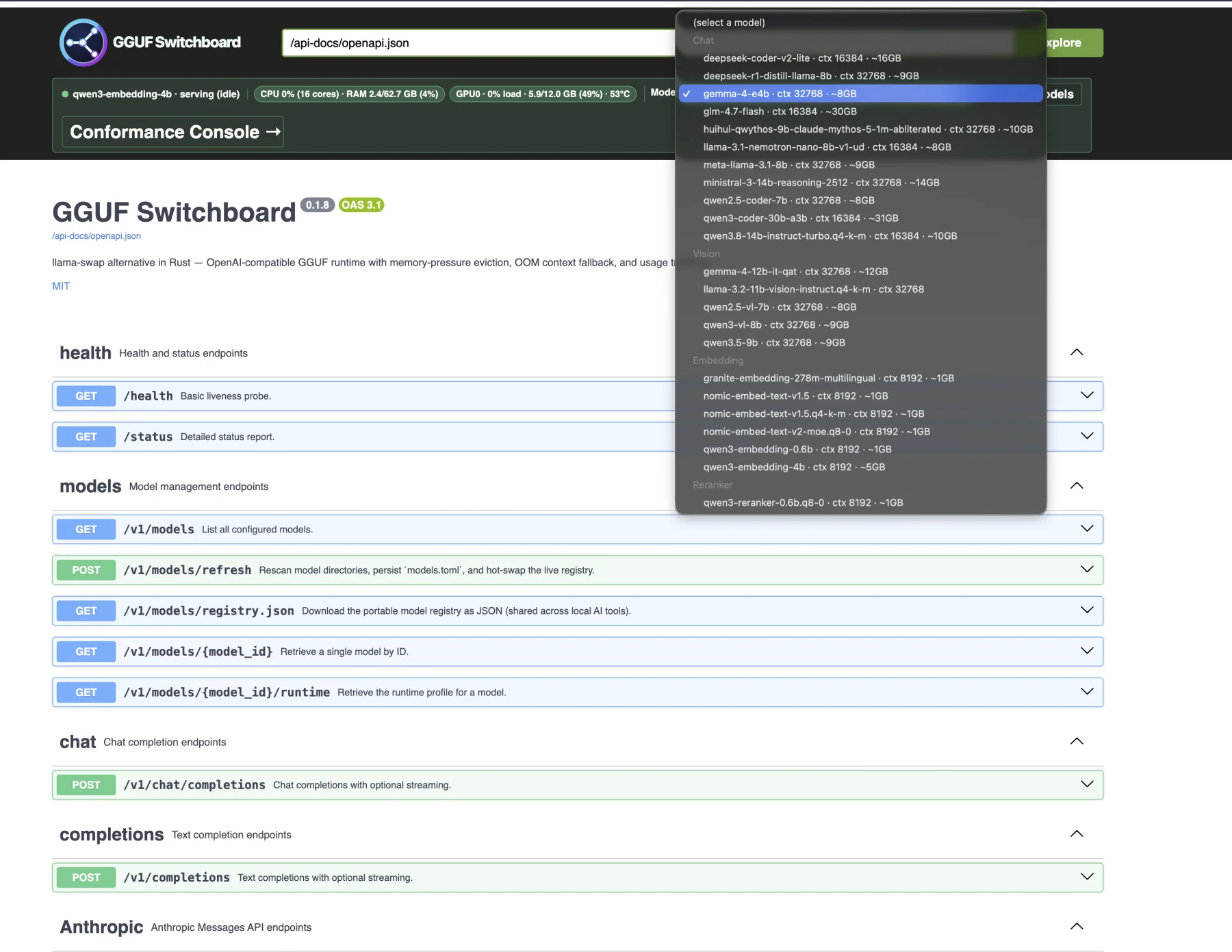Click the POST badge for /v1/models/refresh
Image resolution: width=1232 pixels, height=952 pixels.
[86, 570]
